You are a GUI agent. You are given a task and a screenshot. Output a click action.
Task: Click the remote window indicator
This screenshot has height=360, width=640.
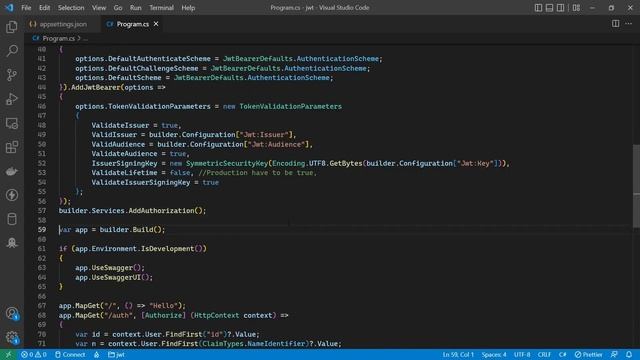coord(8,355)
